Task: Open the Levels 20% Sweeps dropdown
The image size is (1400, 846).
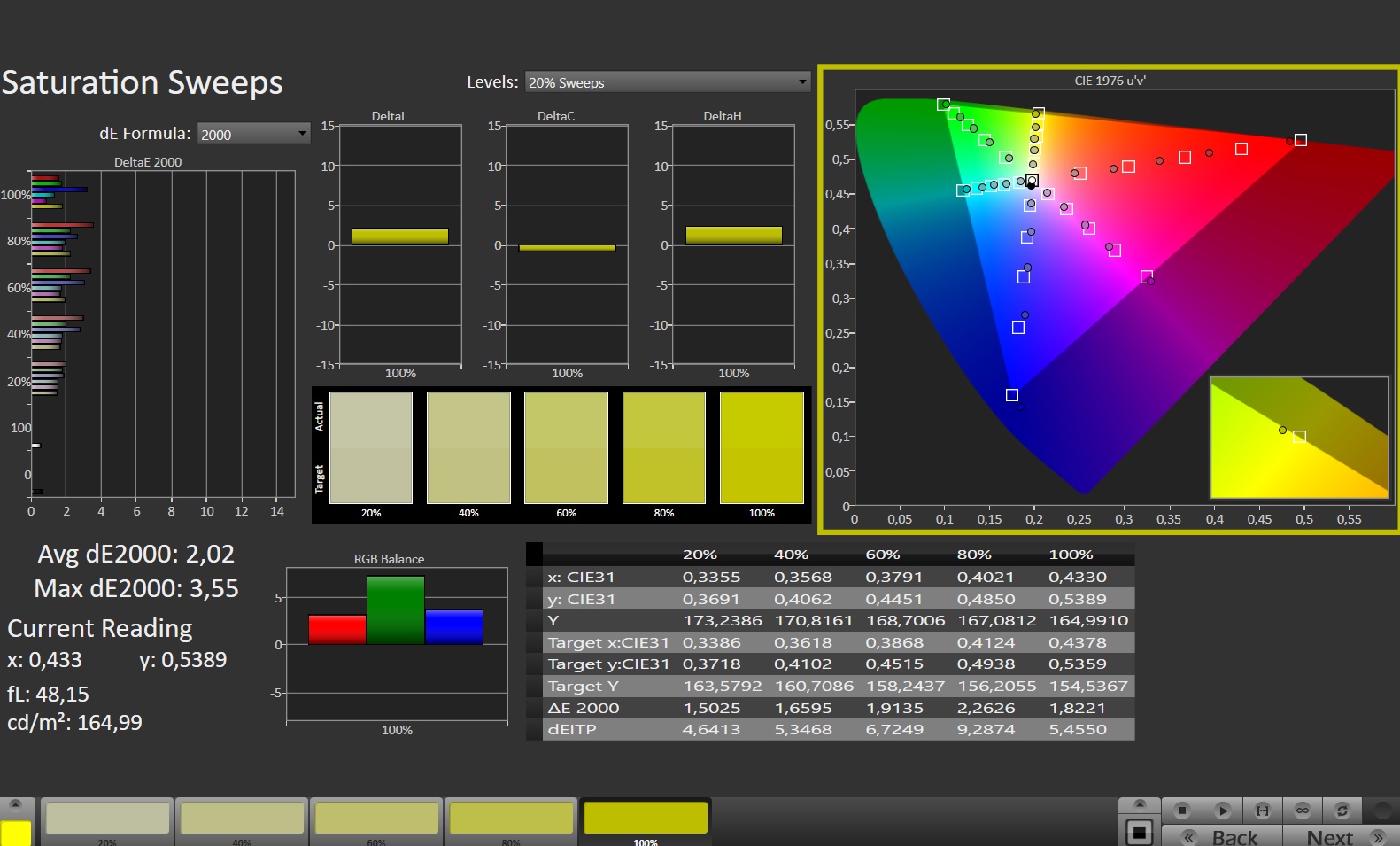Action: click(x=667, y=82)
